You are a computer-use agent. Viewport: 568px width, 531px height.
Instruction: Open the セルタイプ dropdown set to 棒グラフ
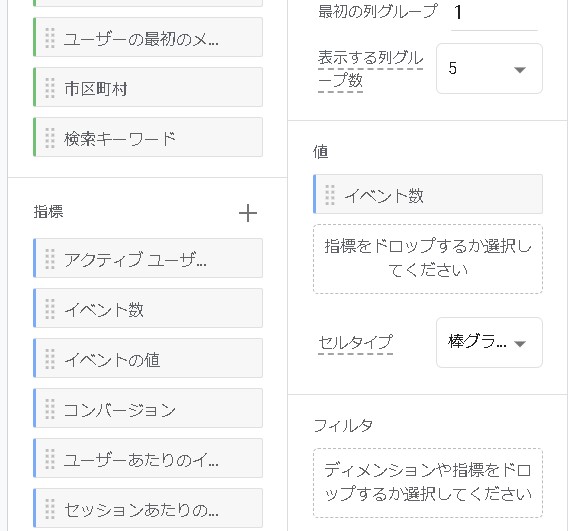point(489,342)
